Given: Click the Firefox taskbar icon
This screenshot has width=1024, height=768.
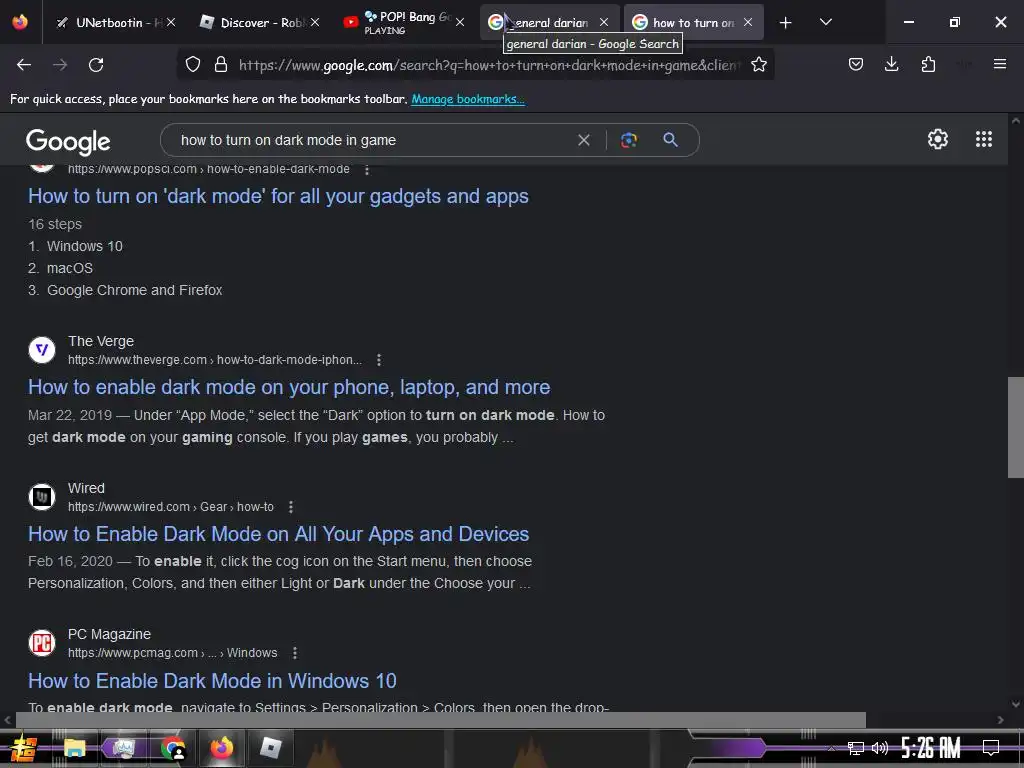Looking at the screenshot, I should tap(221, 748).
